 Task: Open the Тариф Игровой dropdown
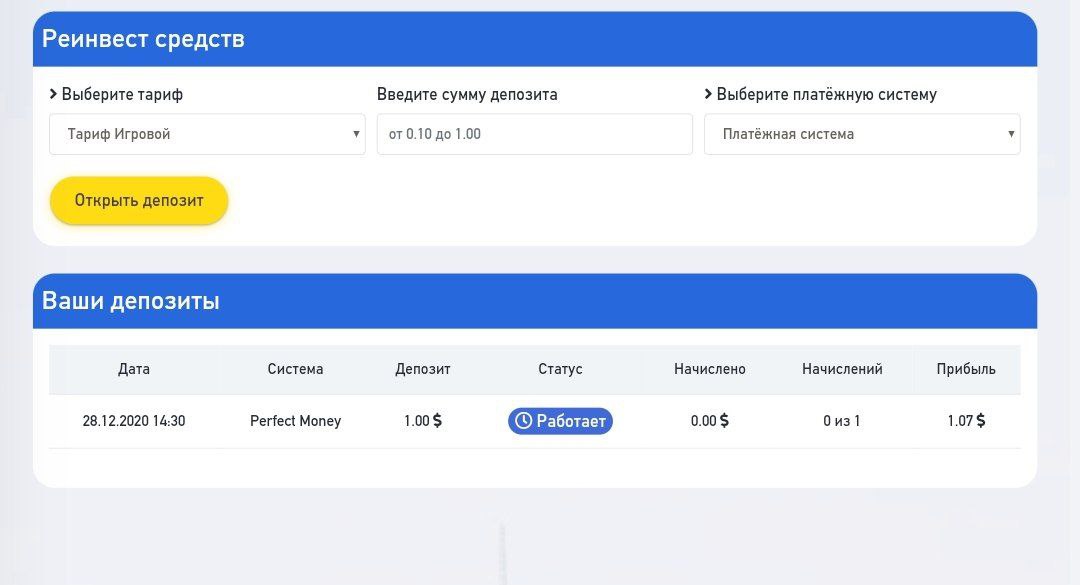pyautogui.click(x=207, y=134)
